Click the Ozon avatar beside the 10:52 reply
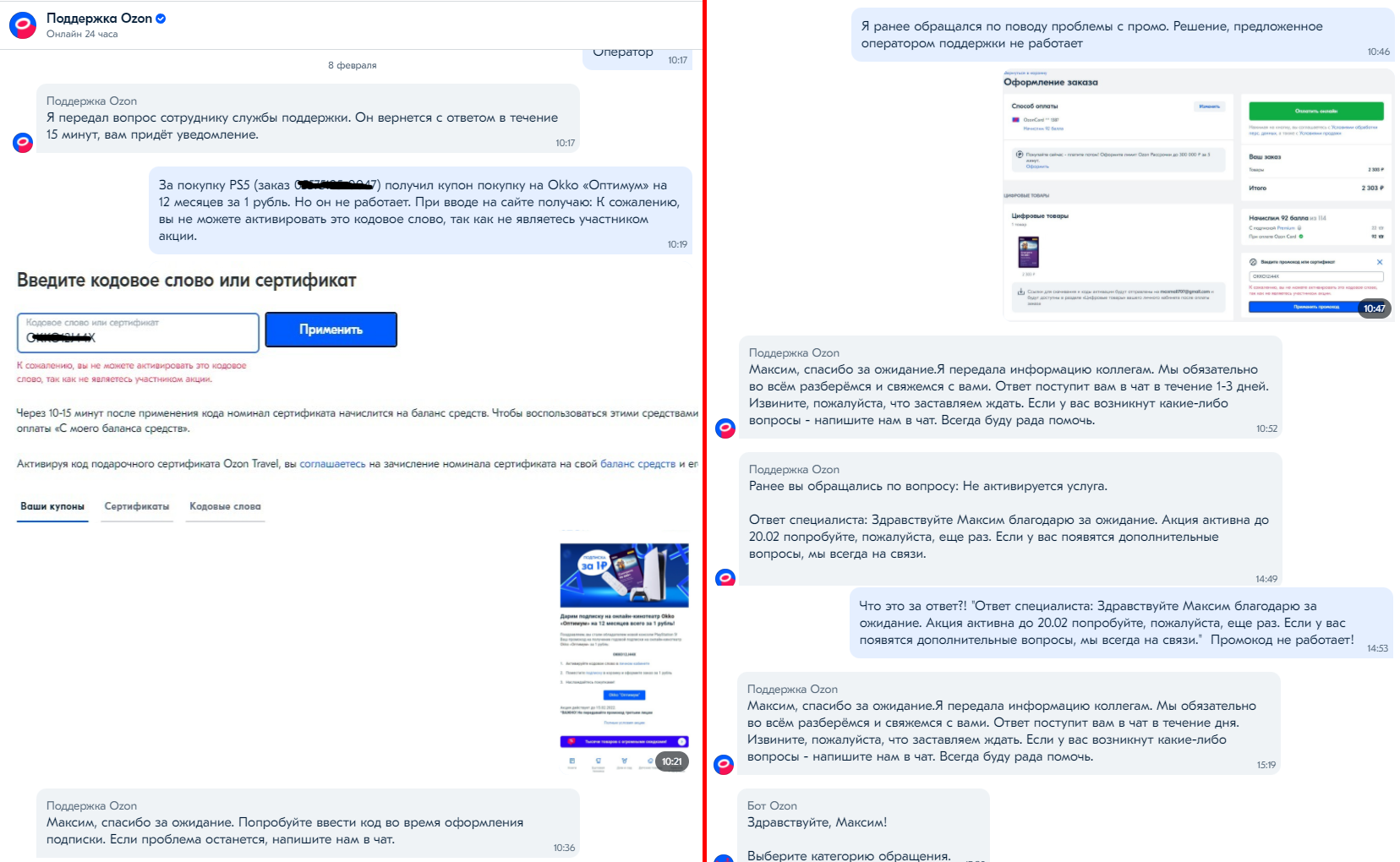The image size is (1400, 862). click(725, 428)
